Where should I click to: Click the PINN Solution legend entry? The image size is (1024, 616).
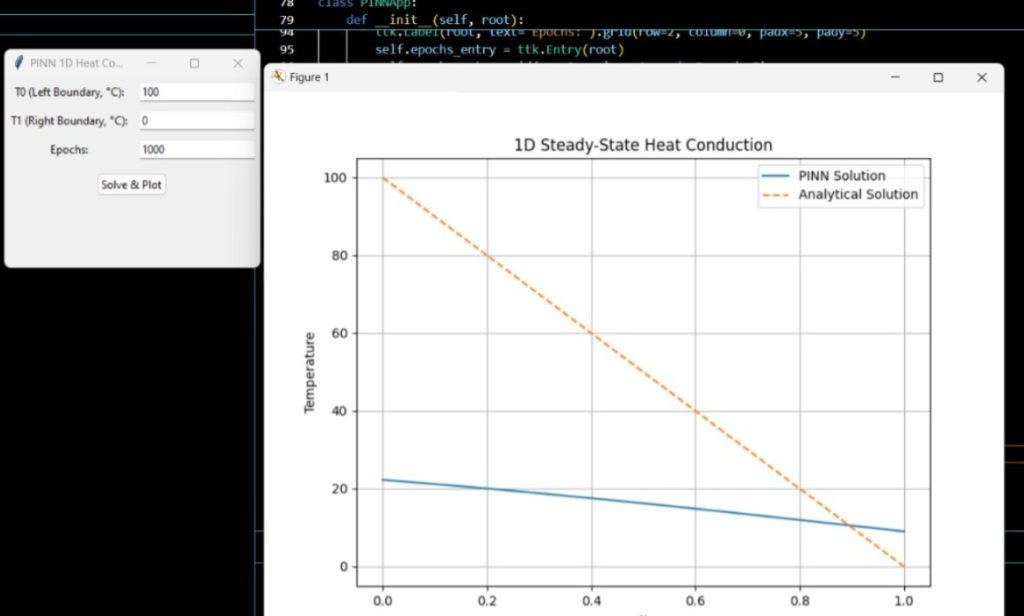[x=841, y=176]
